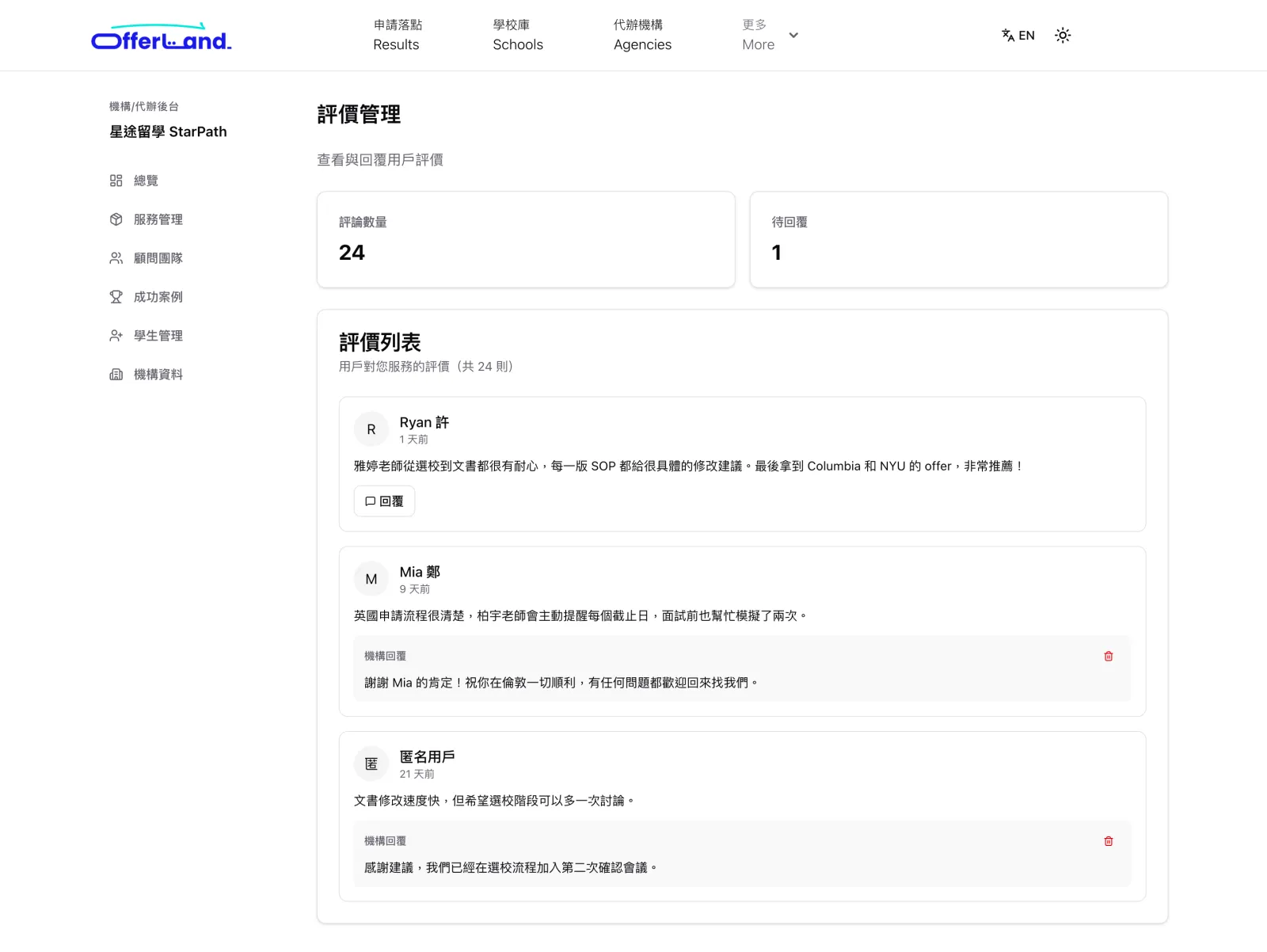Click the 顧問團隊 people icon
This screenshot has height=952, width=1267.
pyautogui.click(x=116, y=258)
